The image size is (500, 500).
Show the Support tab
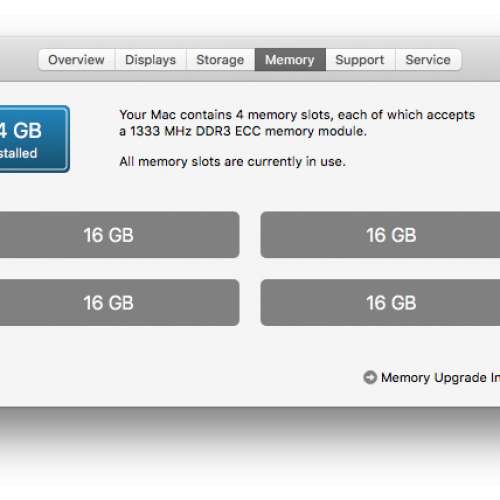(x=360, y=60)
